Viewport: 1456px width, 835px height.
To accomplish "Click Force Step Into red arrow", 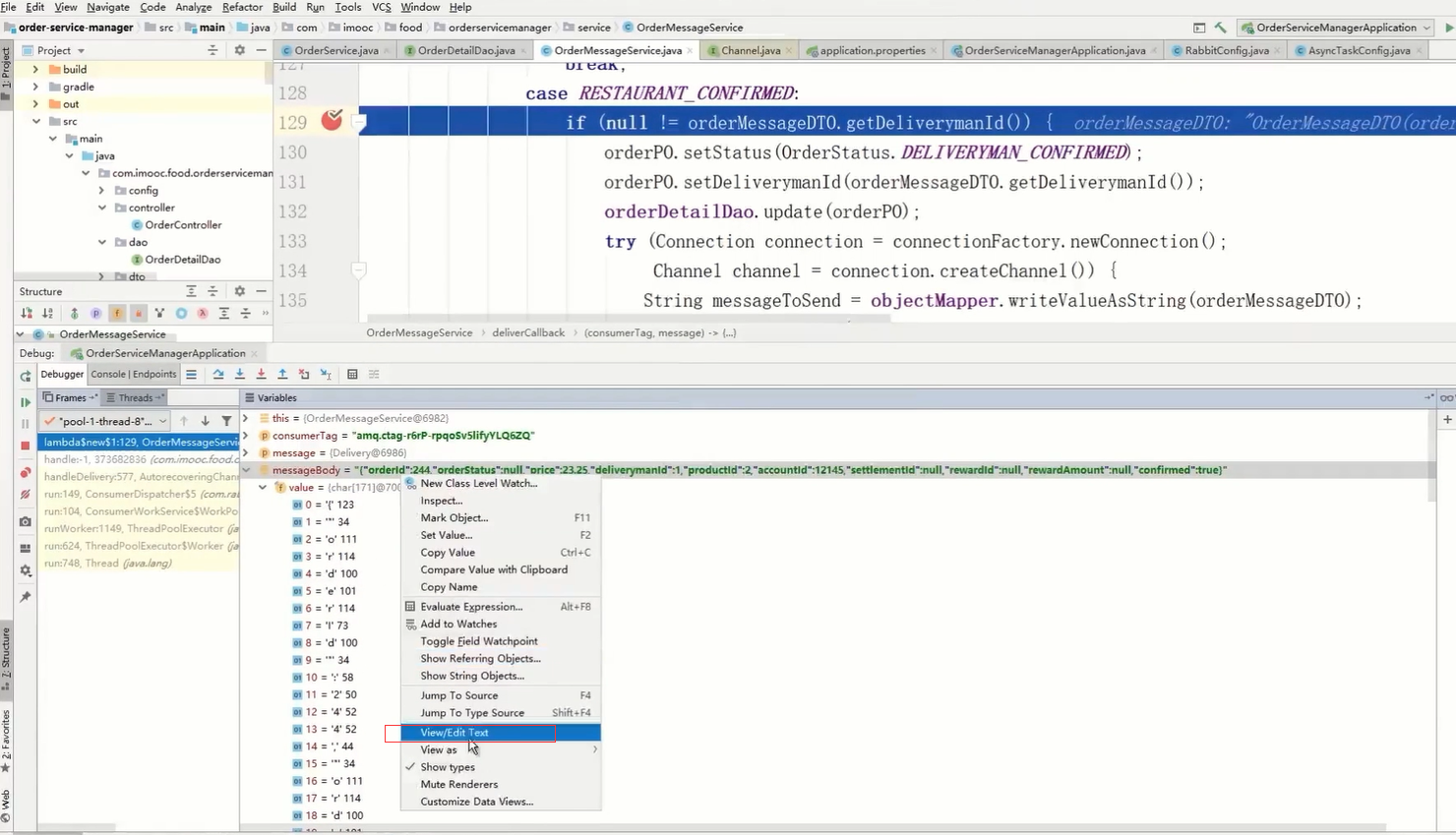I will [x=261, y=375].
